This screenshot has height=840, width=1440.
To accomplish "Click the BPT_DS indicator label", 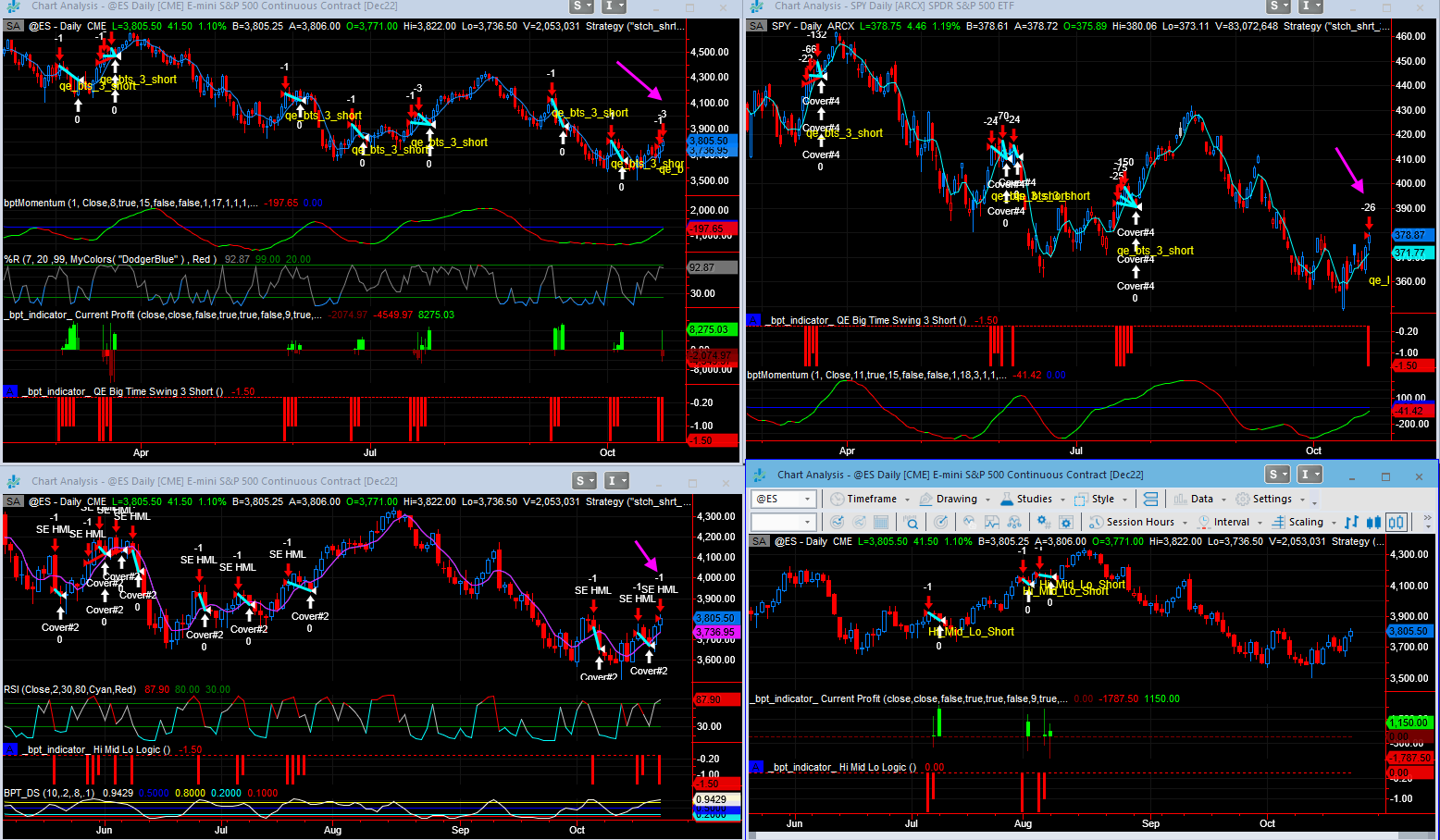I will [x=49, y=793].
